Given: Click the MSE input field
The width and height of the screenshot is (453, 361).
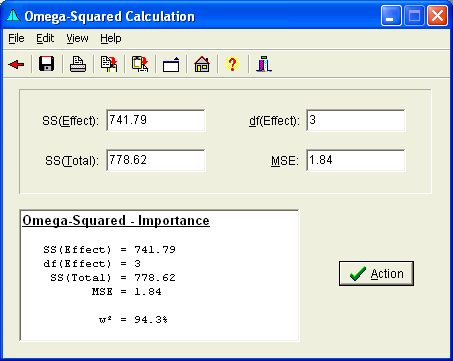Looking at the screenshot, I should [356, 160].
